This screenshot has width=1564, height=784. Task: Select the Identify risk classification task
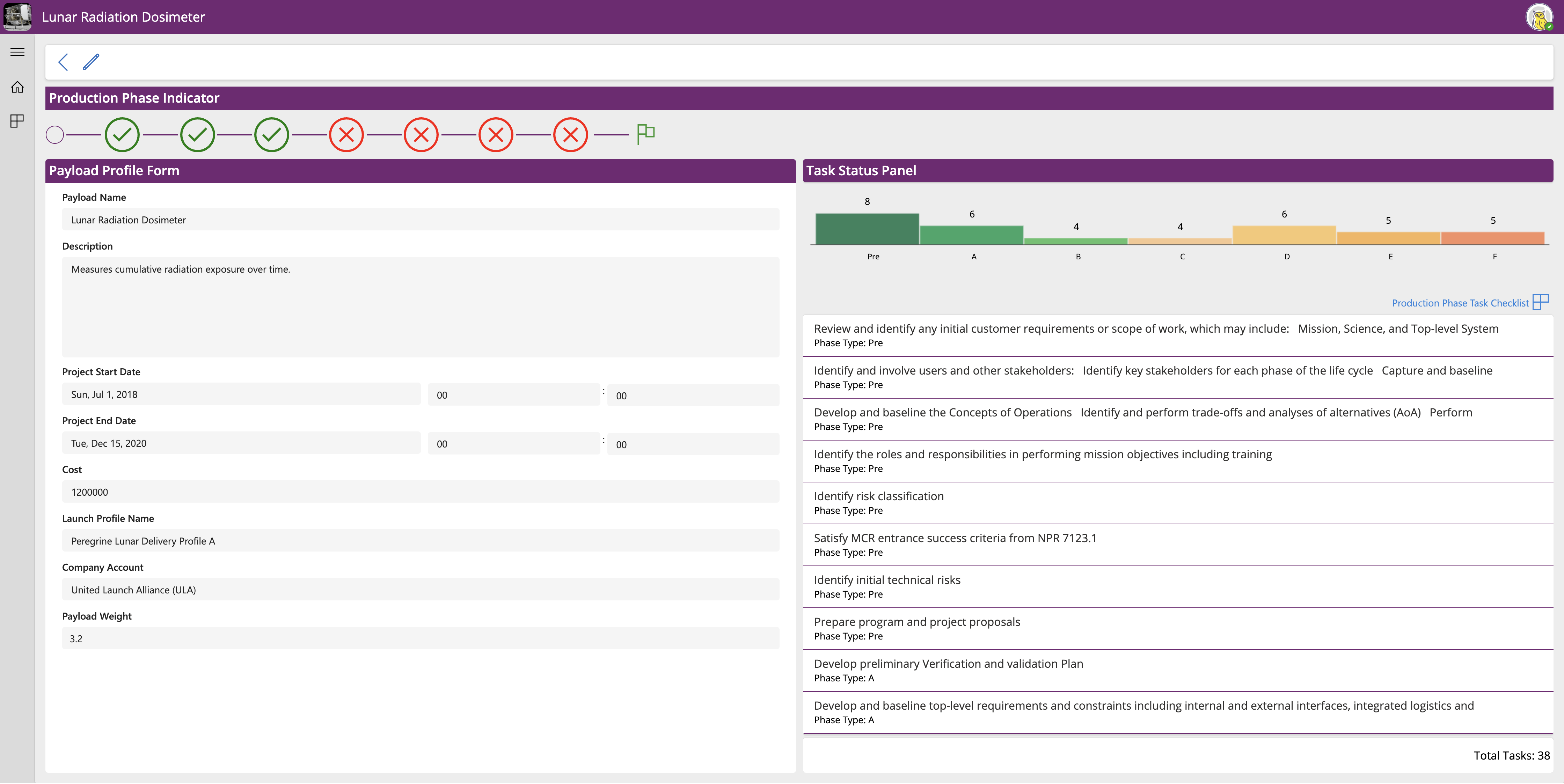coord(878,496)
